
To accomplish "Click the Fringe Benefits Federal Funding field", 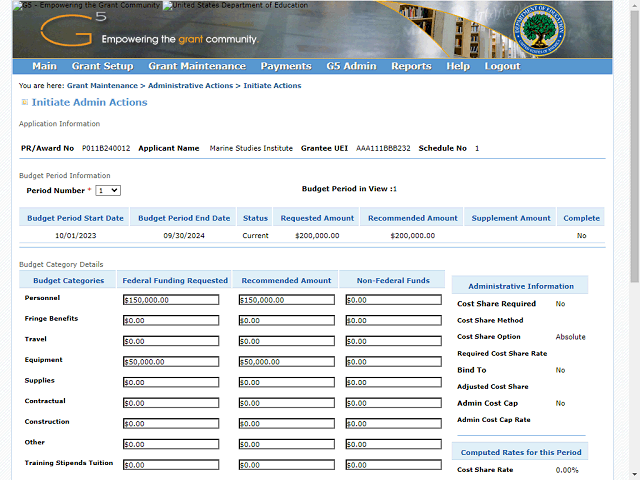I will (170, 321).
